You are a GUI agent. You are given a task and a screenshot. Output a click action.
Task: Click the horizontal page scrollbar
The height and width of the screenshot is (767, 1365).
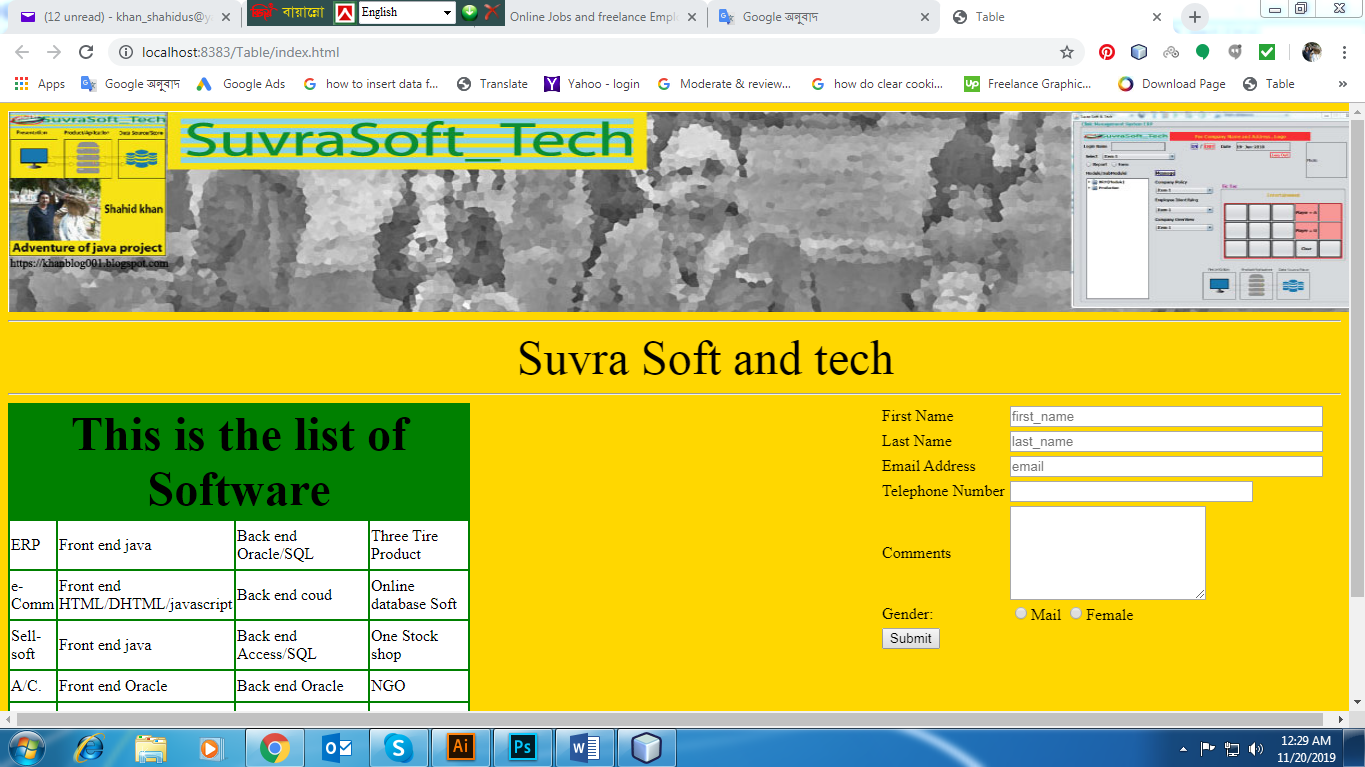pyautogui.click(x=670, y=720)
